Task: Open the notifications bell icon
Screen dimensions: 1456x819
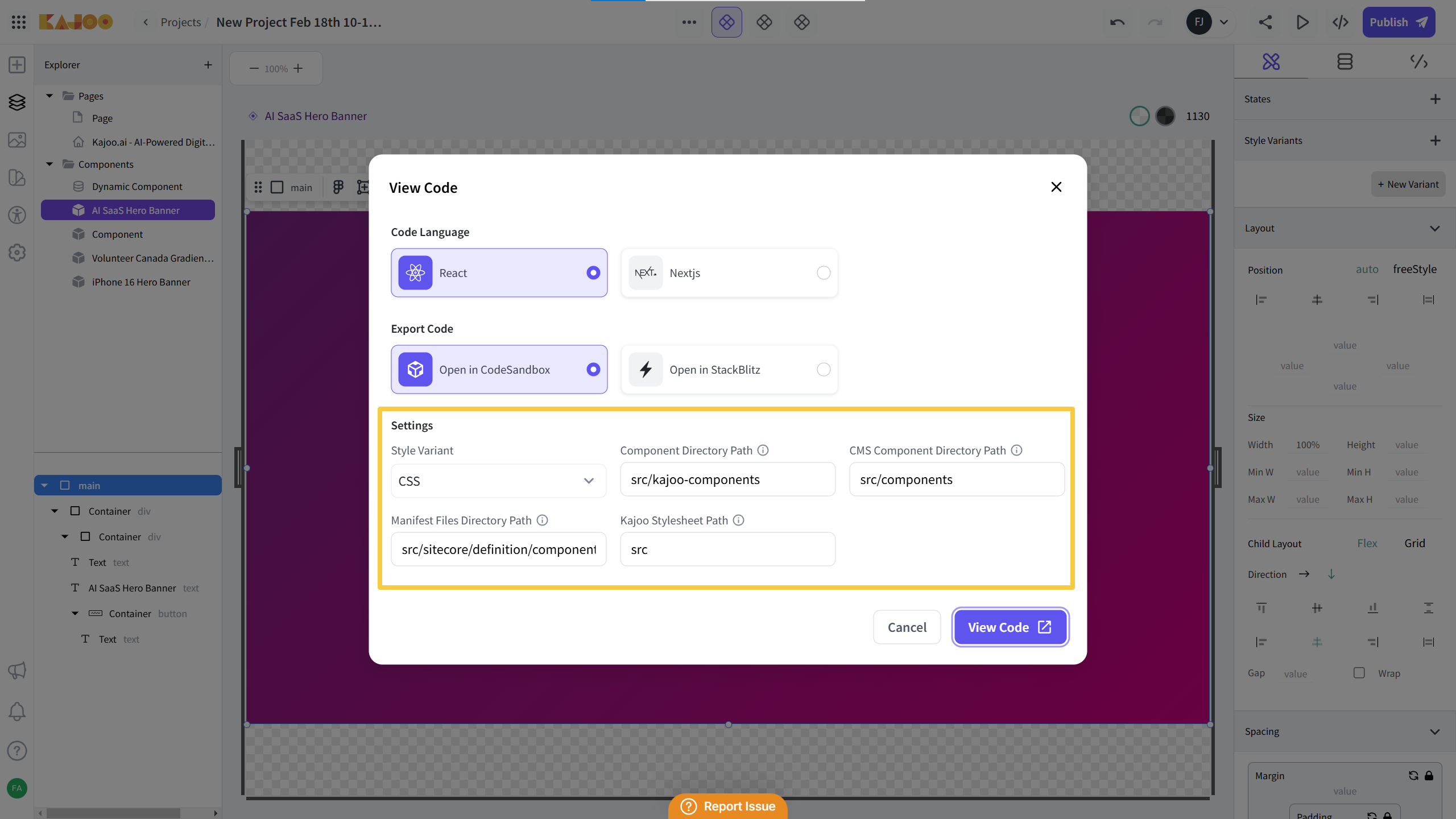Action: click(x=17, y=711)
